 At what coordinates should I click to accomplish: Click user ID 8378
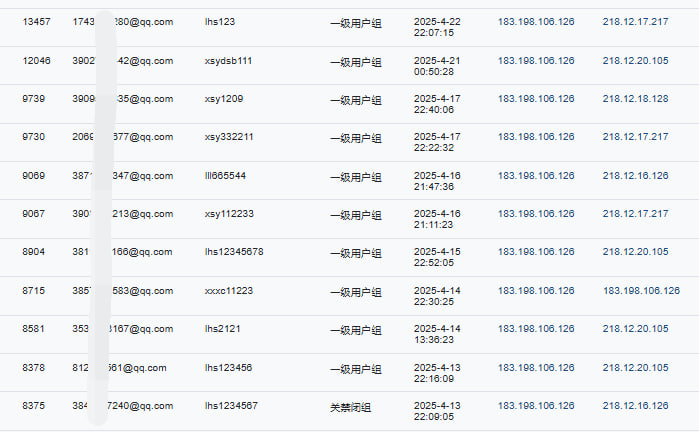33,368
